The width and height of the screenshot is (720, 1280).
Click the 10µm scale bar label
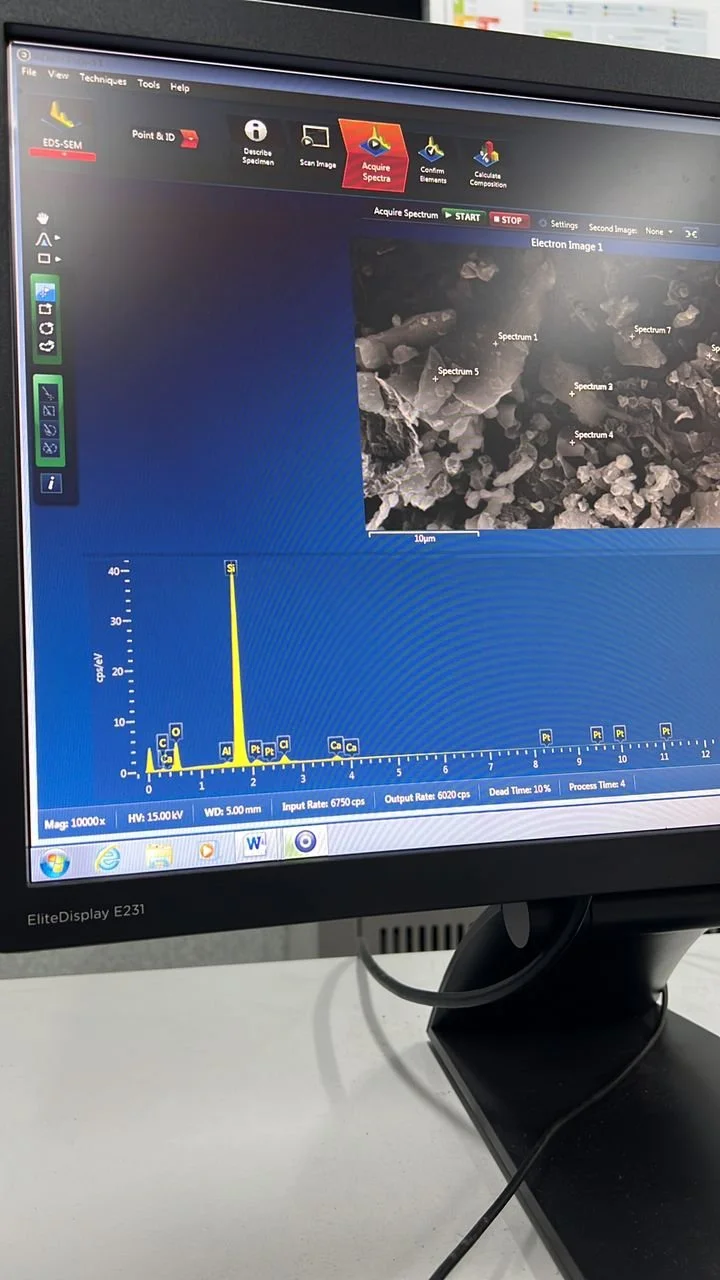tap(424, 539)
